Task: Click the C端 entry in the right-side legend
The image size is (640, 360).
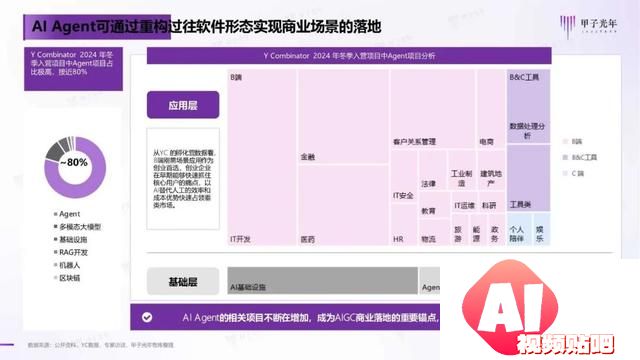Action: click(x=573, y=173)
